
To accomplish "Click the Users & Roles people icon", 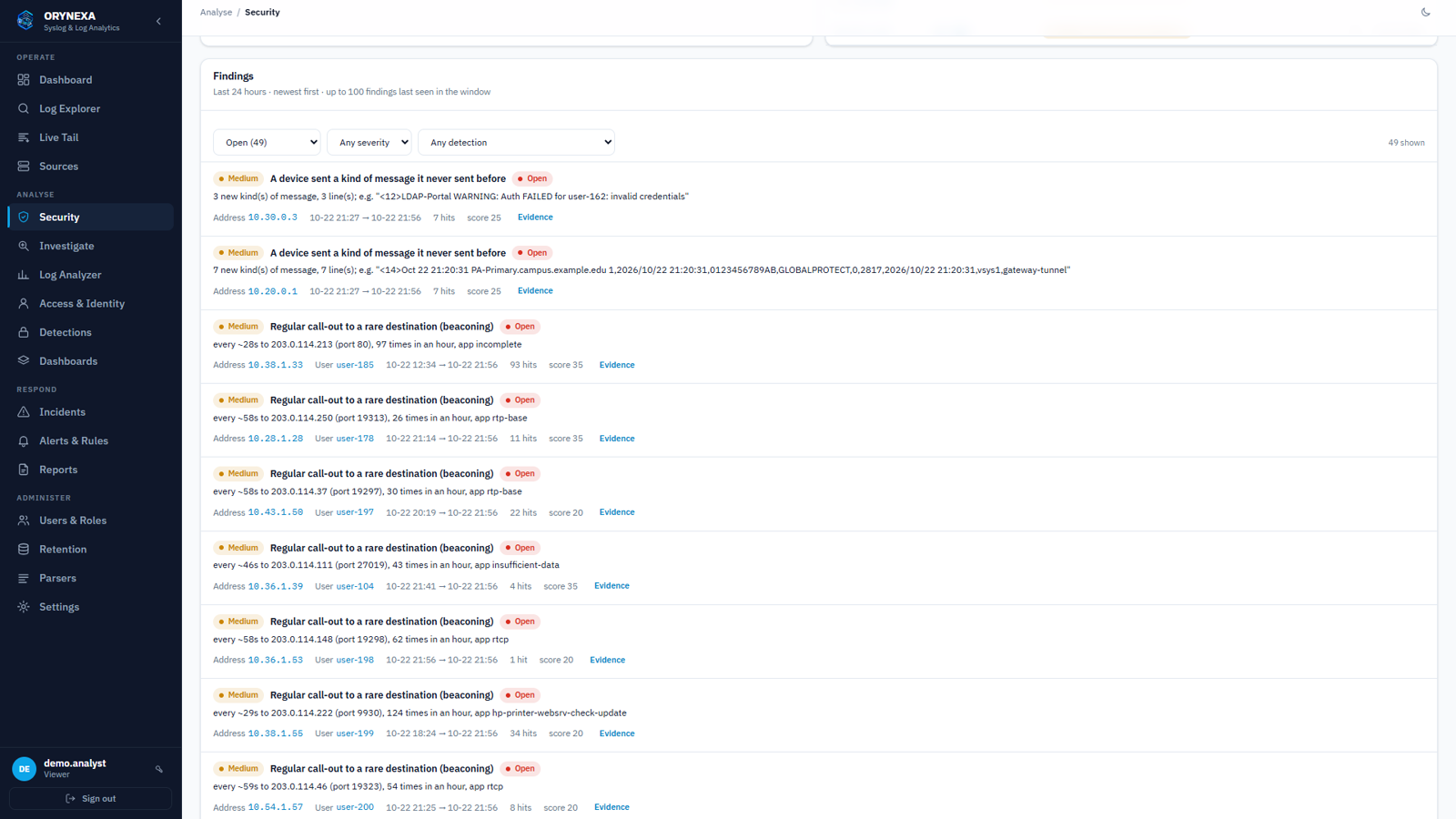I will [24, 521].
